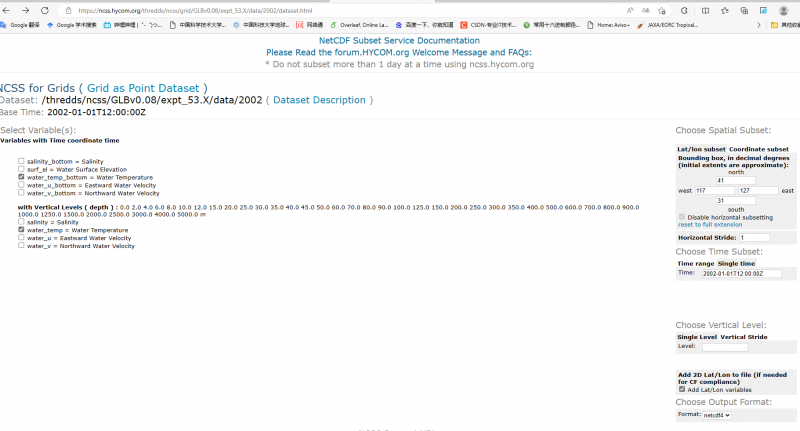The width and height of the screenshot is (800, 431).
Task: Click the browser back arrow
Action: pos(9,10)
